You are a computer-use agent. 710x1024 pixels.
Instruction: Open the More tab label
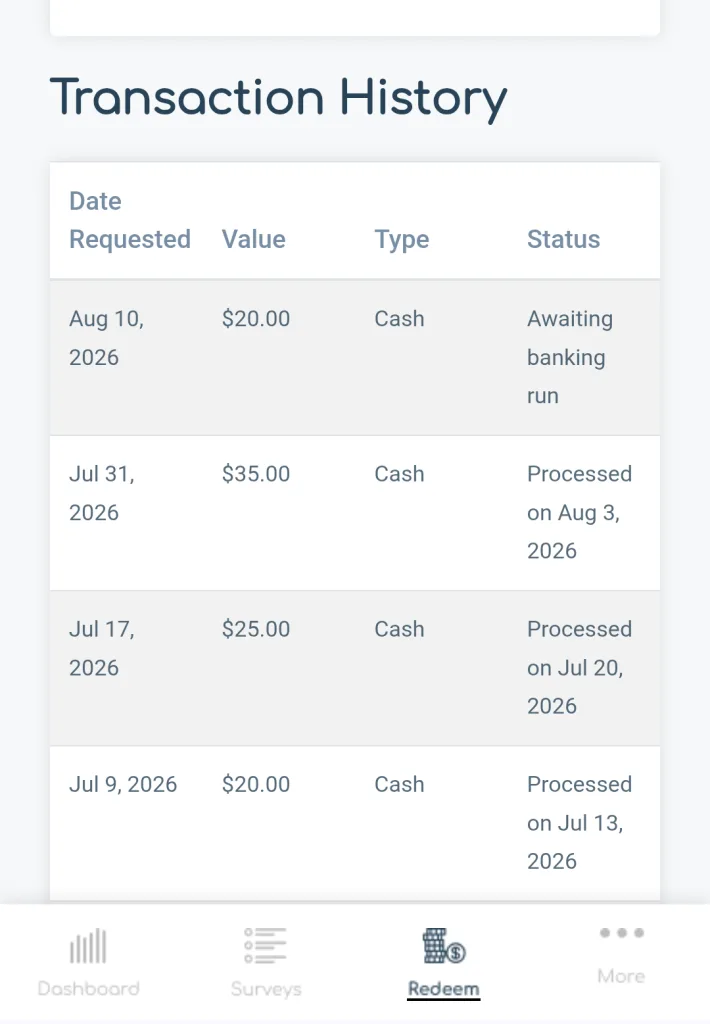pyautogui.click(x=621, y=976)
